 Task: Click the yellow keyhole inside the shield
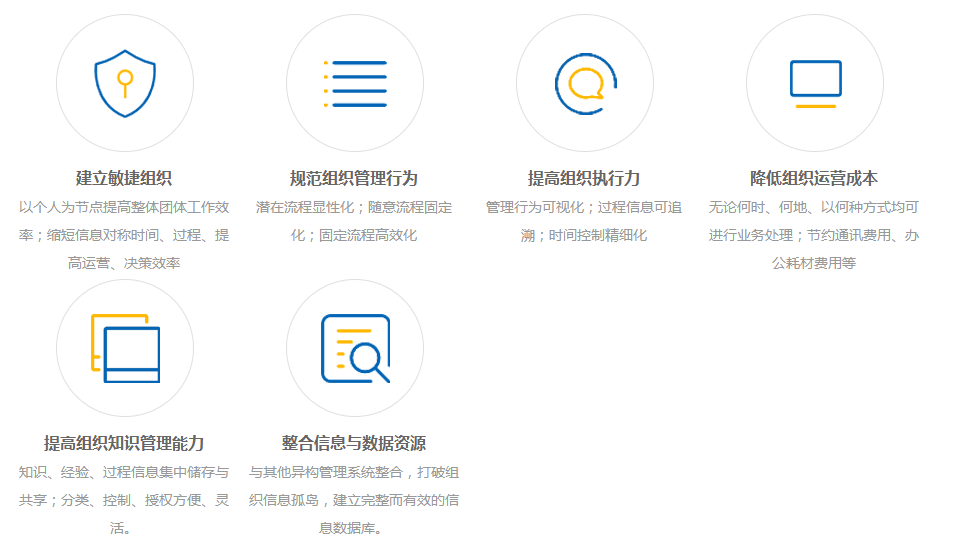point(124,79)
